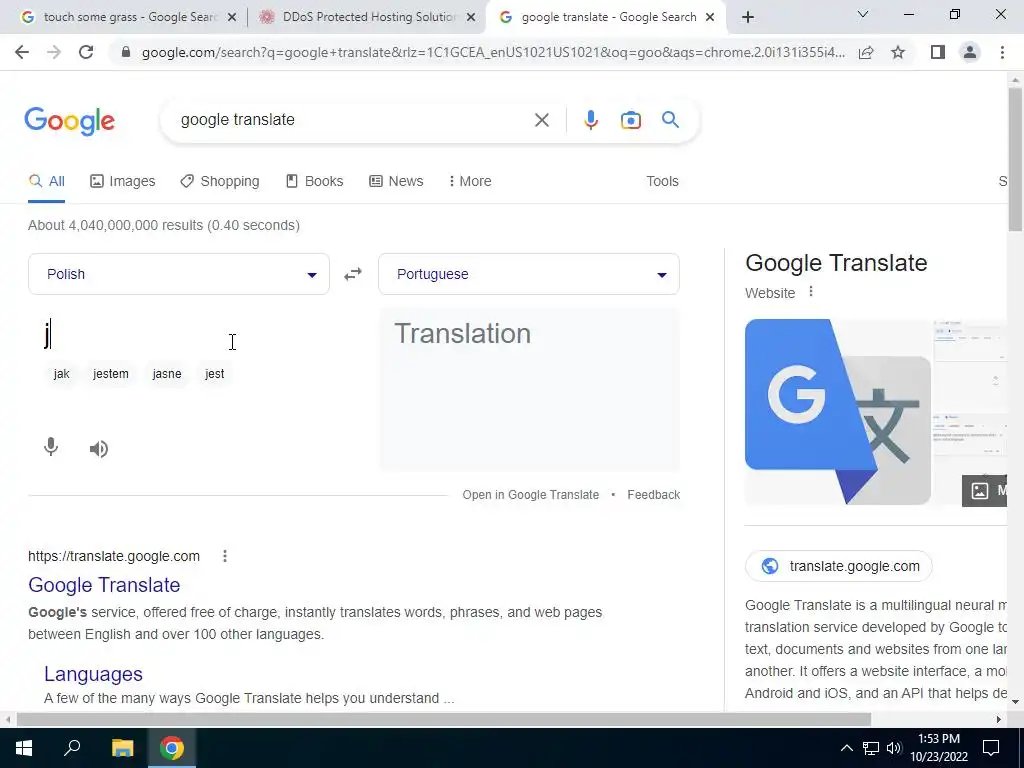Bookmark this page with star icon
Viewport: 1024px width, 768px height.
click(x=898, y=52)
